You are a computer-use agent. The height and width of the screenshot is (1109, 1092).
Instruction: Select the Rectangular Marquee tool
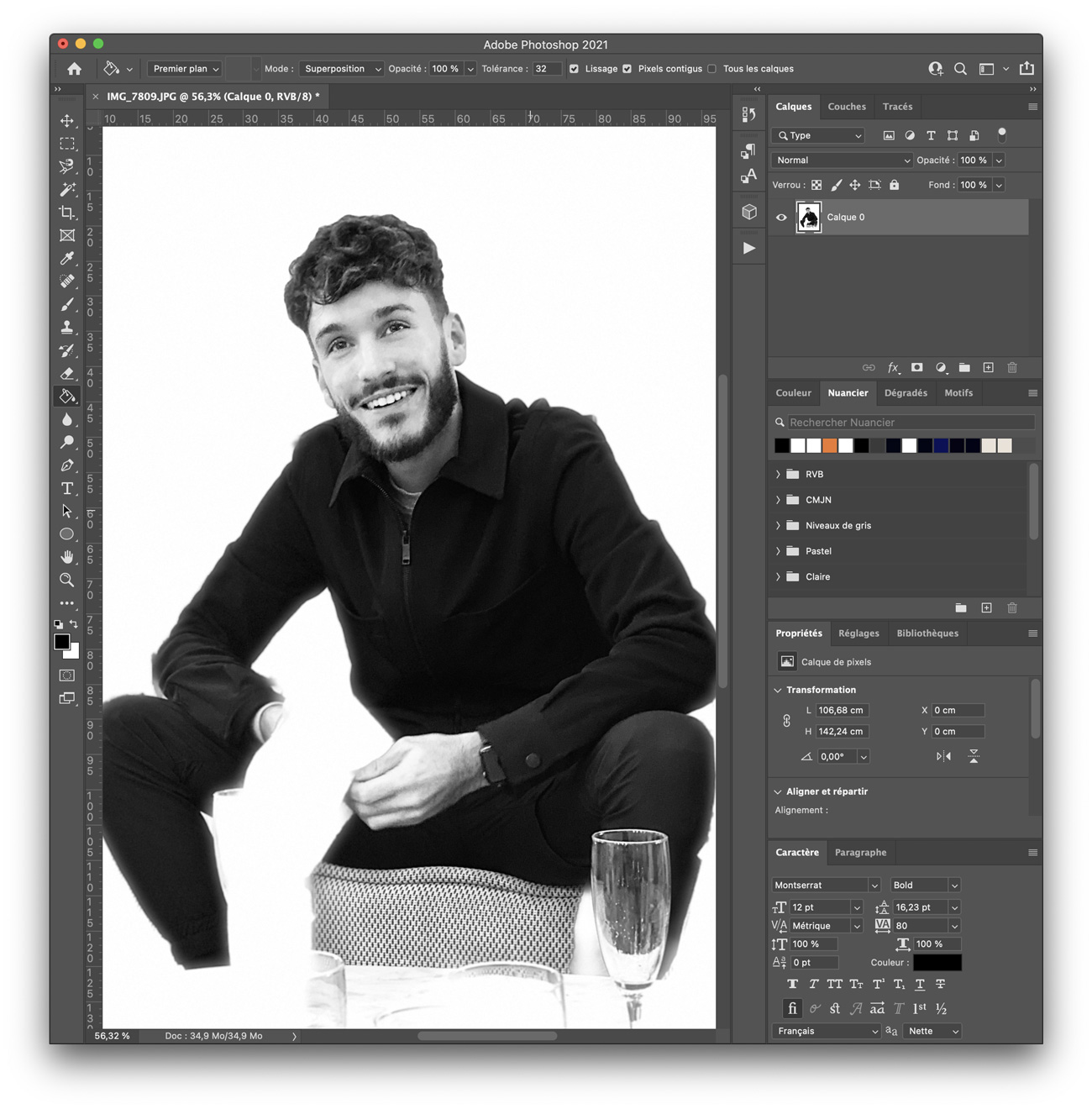click(67, 144)
